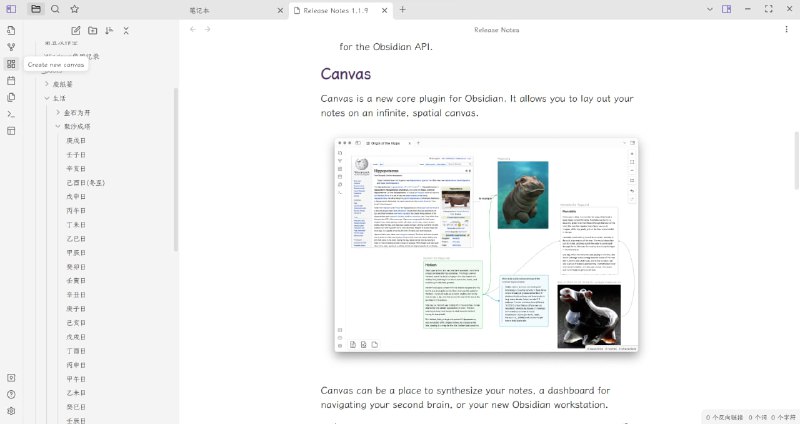Open the note 甲辰日
The width and height of the screenshot is (800, 424).
pos(76,253)
